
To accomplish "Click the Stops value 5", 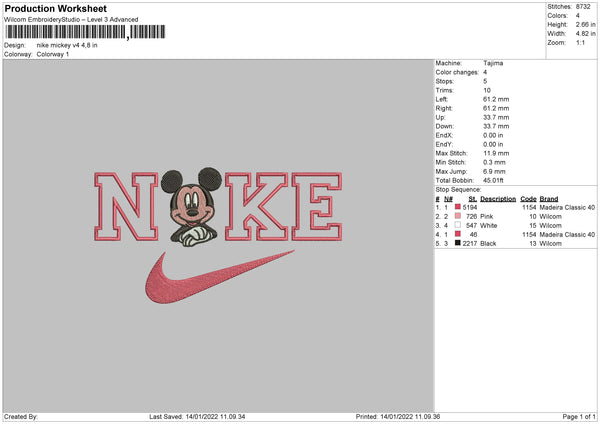I will tap(485, 81).
